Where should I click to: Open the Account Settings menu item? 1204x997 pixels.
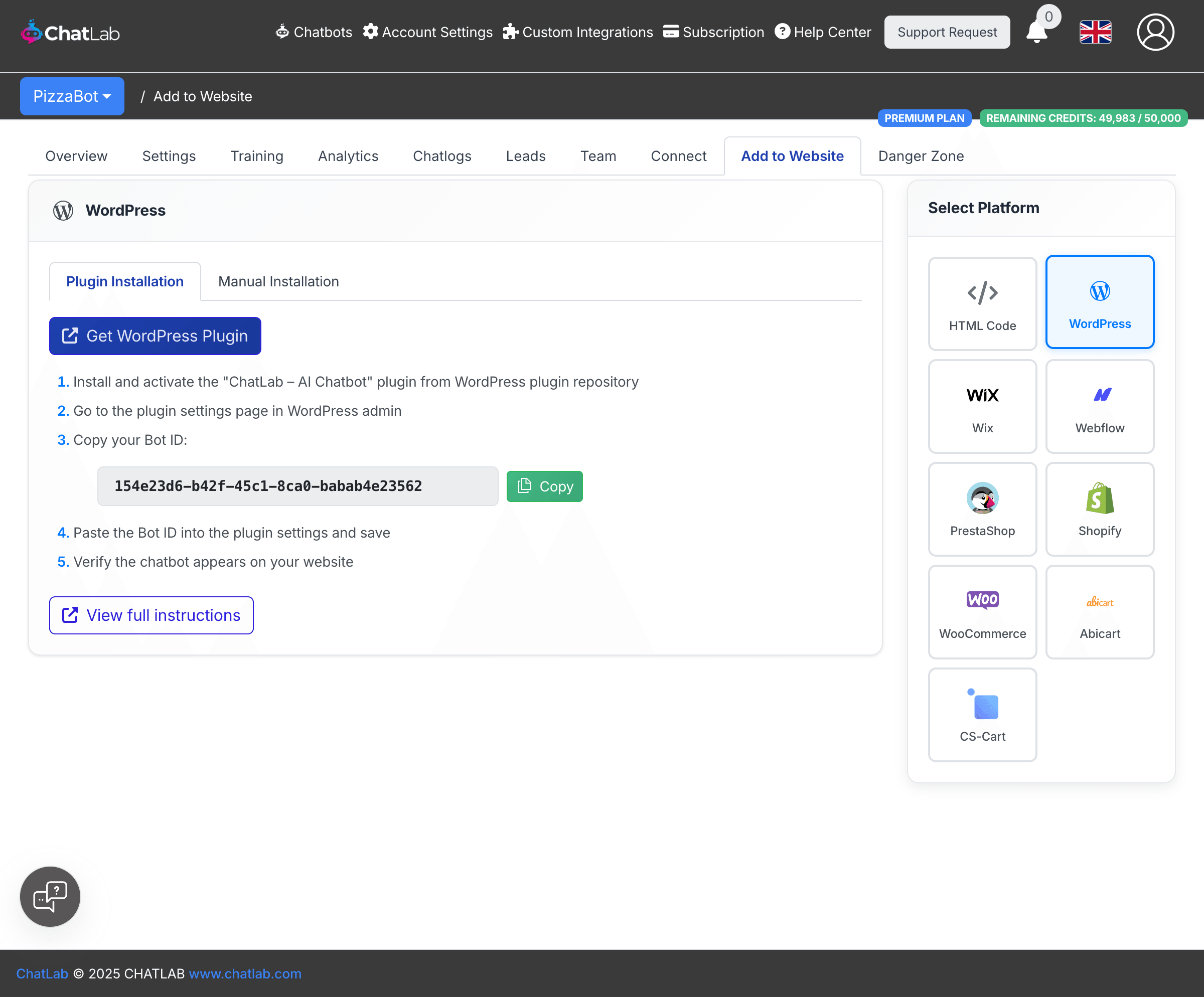428,32
